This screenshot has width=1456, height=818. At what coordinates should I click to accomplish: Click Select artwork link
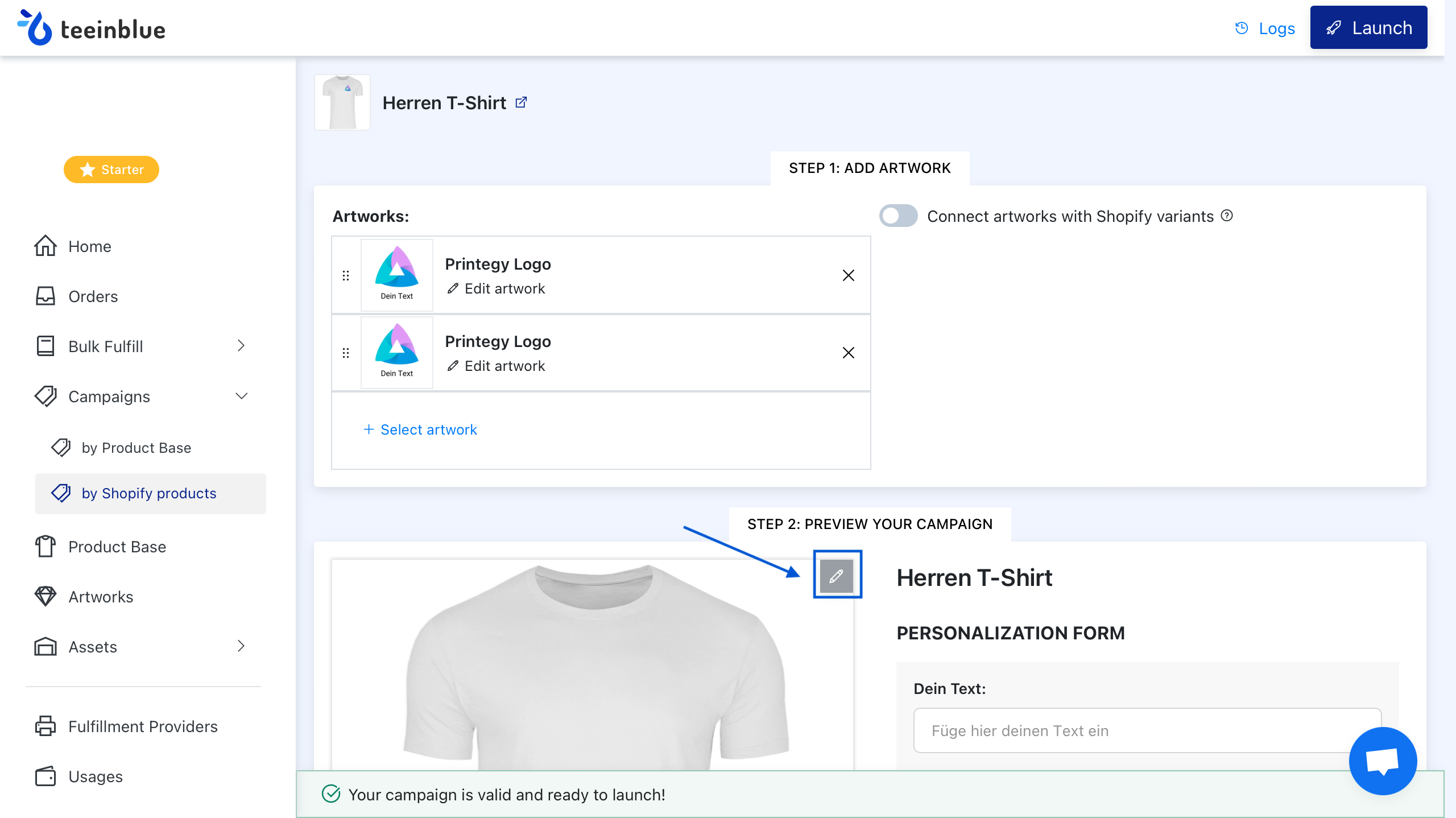[420, 429]
